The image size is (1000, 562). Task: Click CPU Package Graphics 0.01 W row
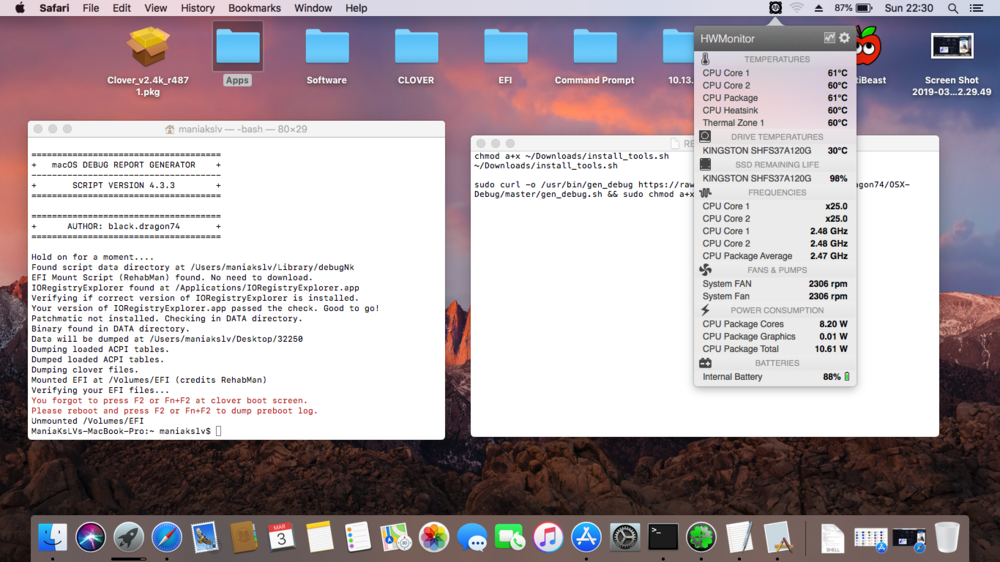pos(775,336)
